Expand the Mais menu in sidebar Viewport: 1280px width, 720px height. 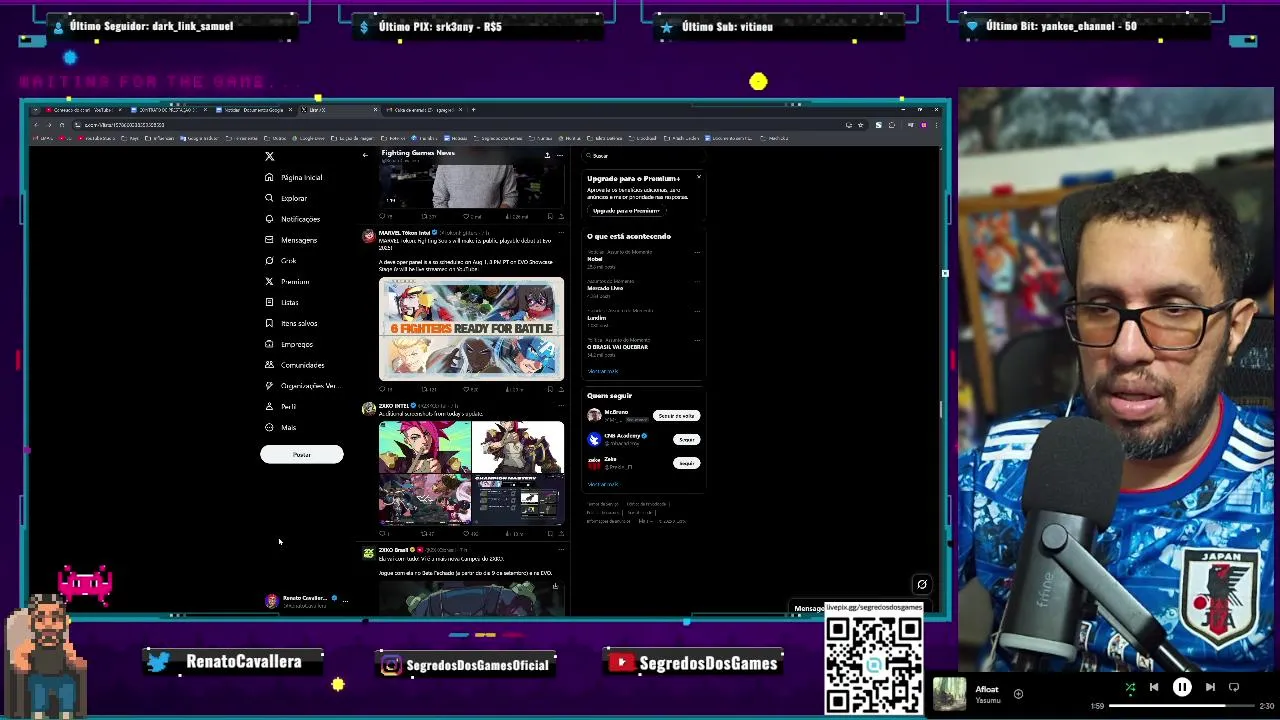pos(280,427)
